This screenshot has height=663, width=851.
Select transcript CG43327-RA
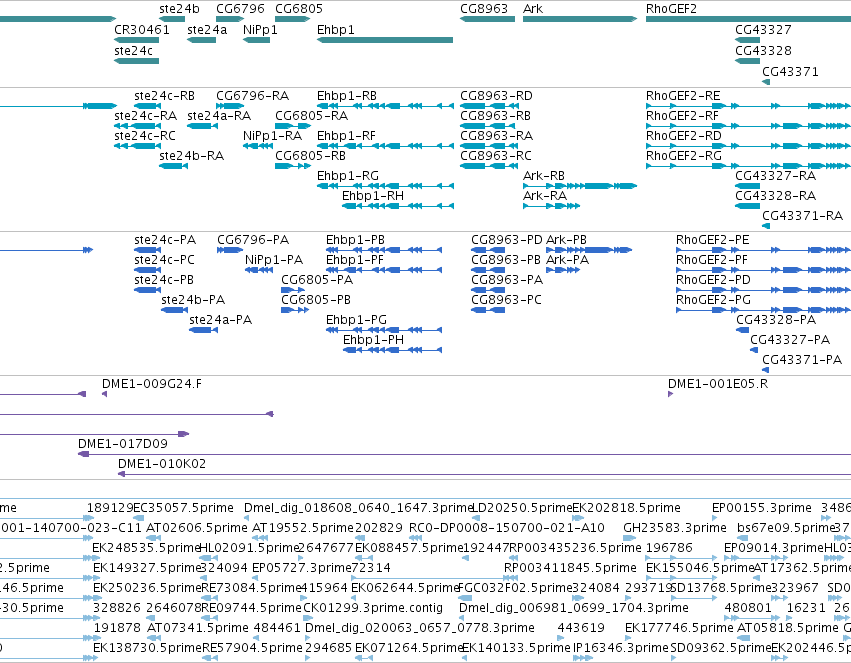click(x=747, y=186)
